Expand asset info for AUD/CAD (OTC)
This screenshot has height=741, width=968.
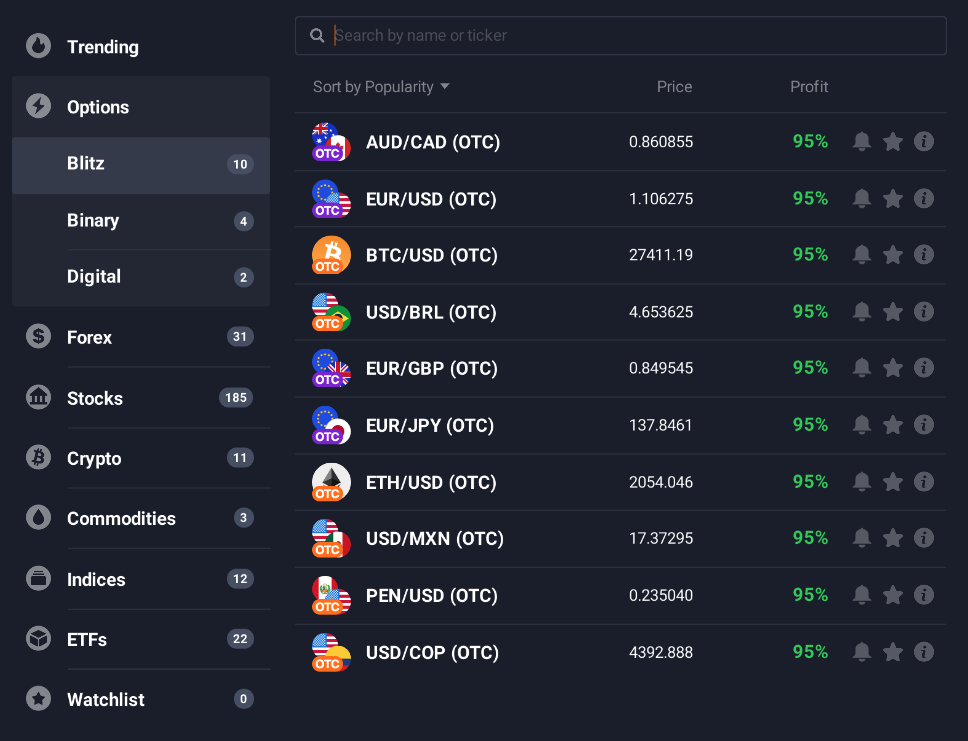[x=923, y=141]
